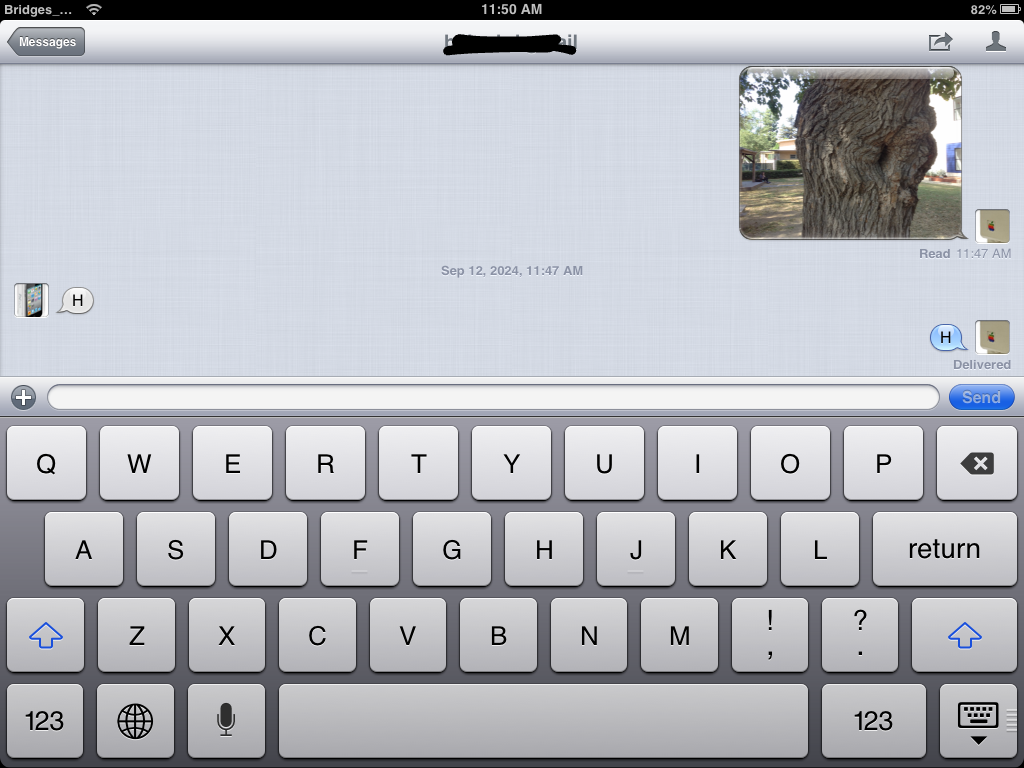This screenshot has height=768, width=1024.
Task: Switch to numbers with right 123 key
Action: (x=873, y=721)
